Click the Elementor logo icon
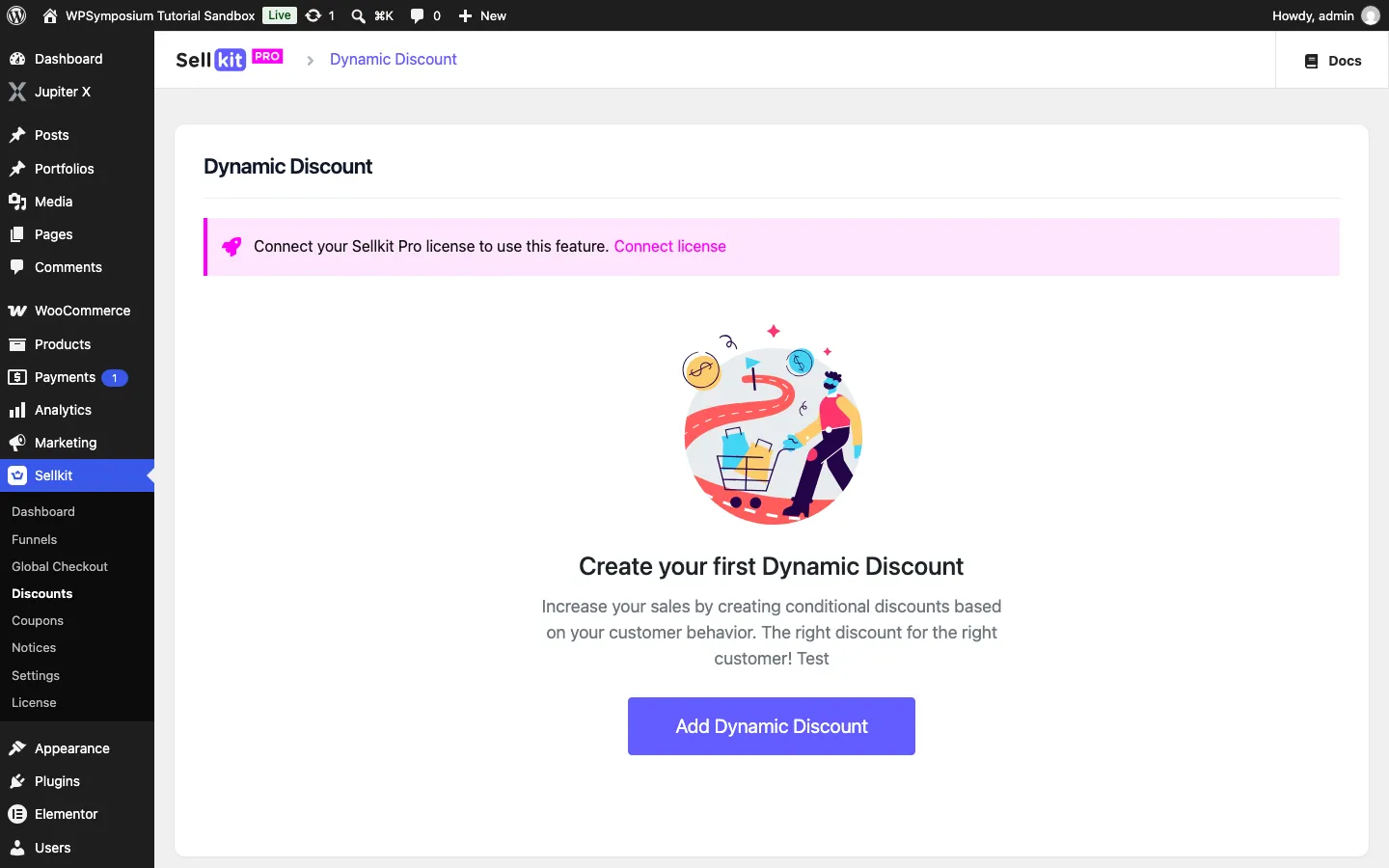Image resolution: width=1389 pixels, height=868 pixels. pos(17,814)
